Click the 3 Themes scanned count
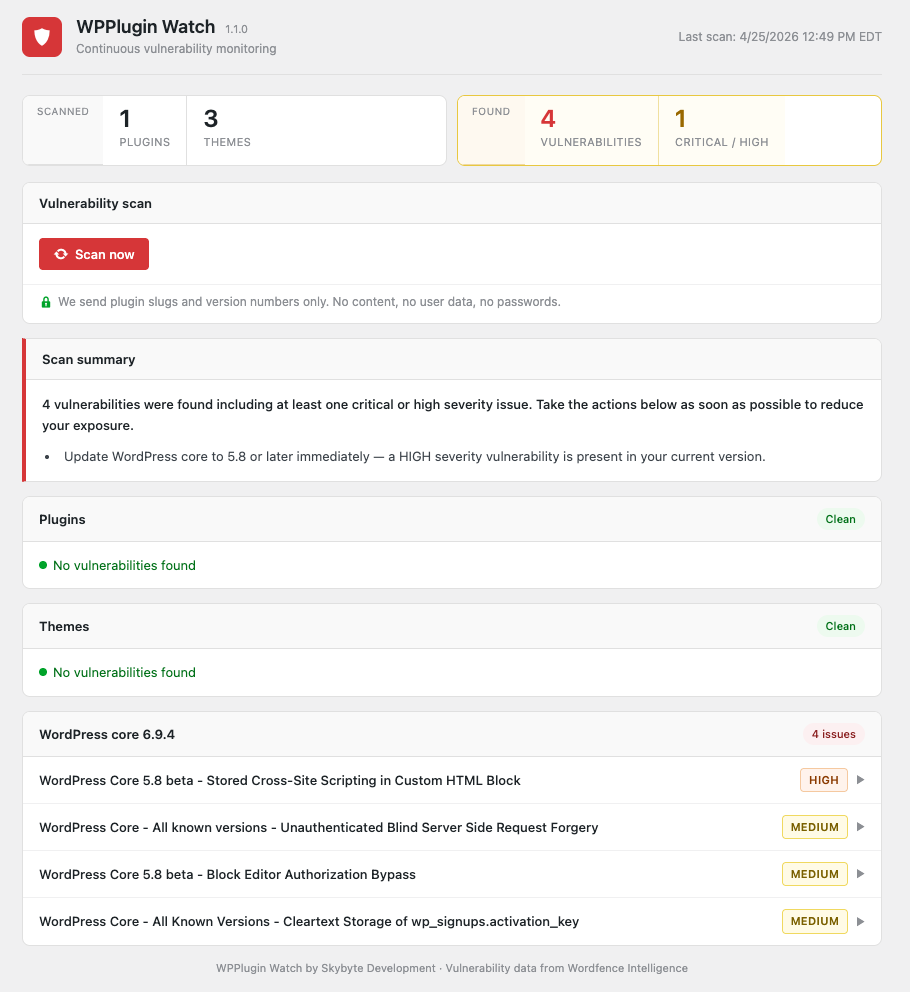 tap(227, 130)
